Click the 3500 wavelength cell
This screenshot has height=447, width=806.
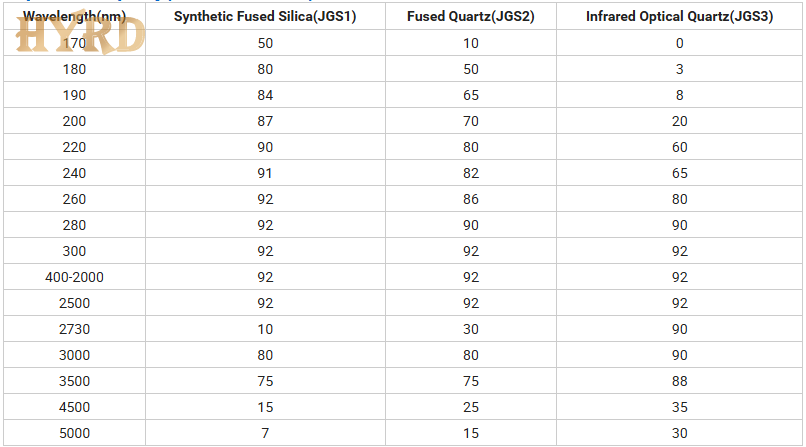[74, 381]
